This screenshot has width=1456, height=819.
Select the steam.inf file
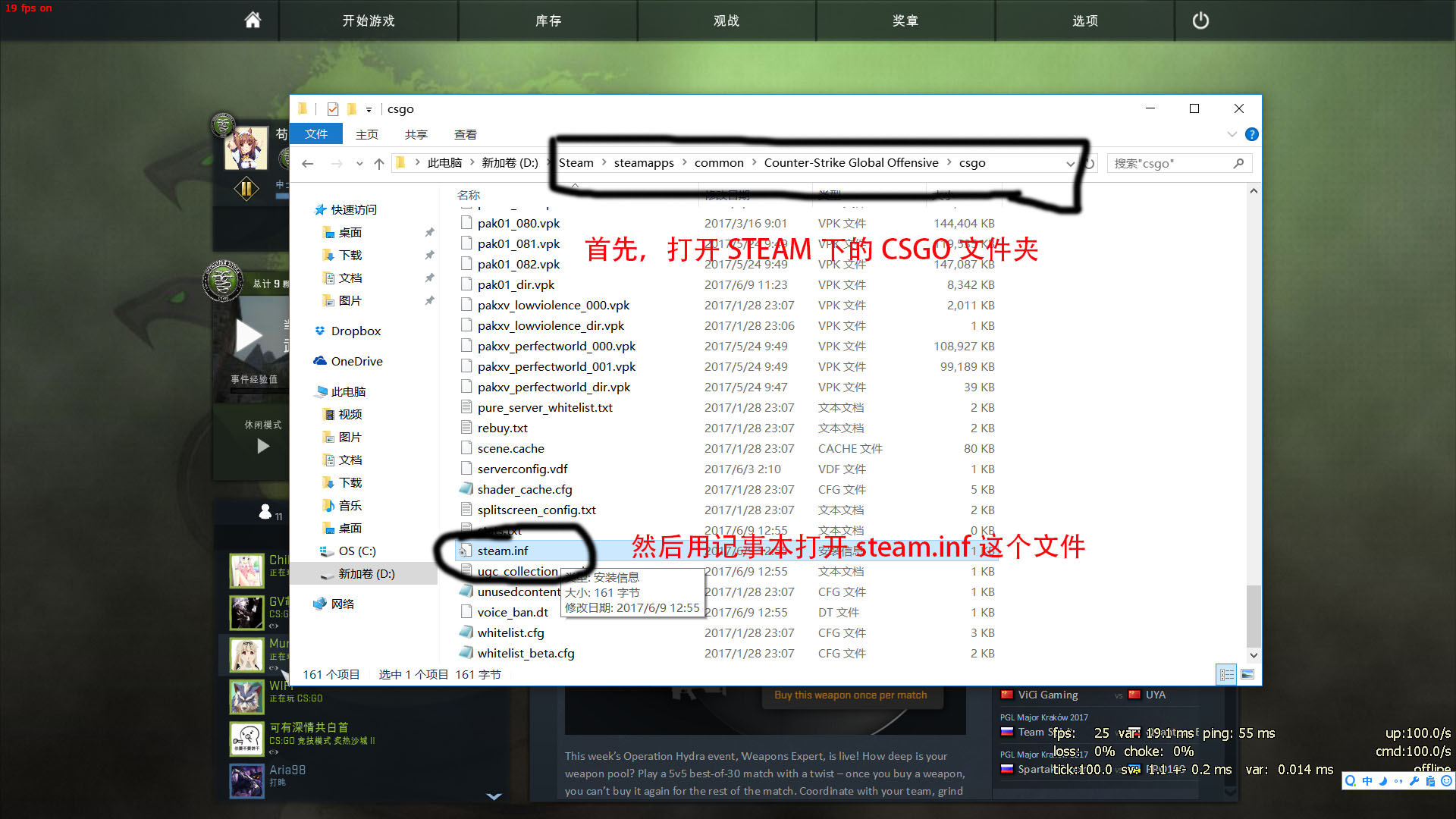[x=502, y=551]
